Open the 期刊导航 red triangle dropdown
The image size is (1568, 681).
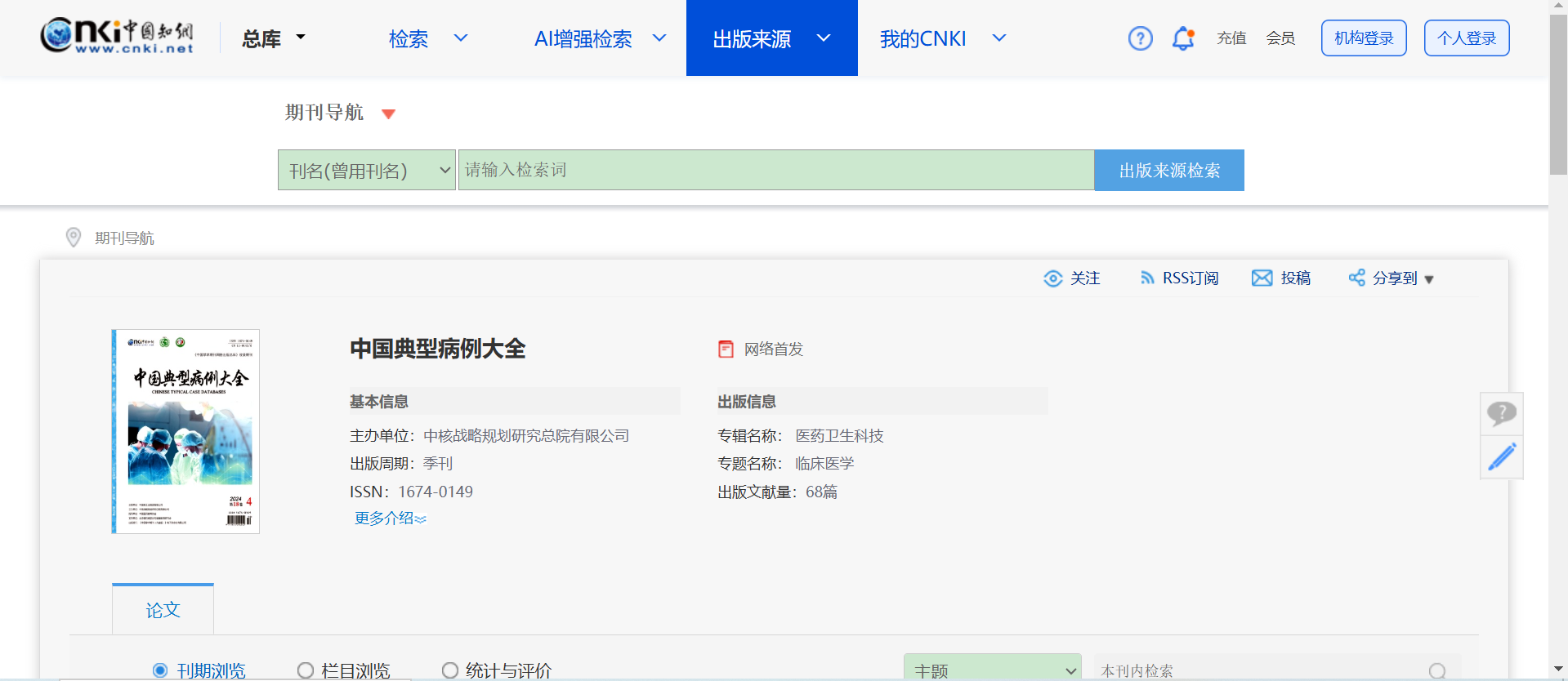389,113
